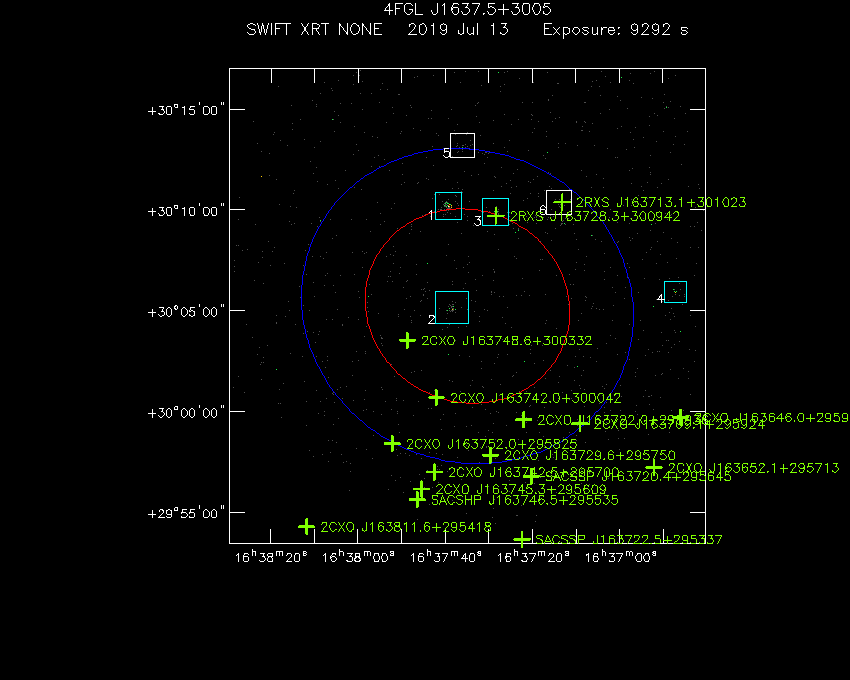850x680 pixels.
Task: Click the label SACSHP J163746.5+295535
Action: [525, 500]
